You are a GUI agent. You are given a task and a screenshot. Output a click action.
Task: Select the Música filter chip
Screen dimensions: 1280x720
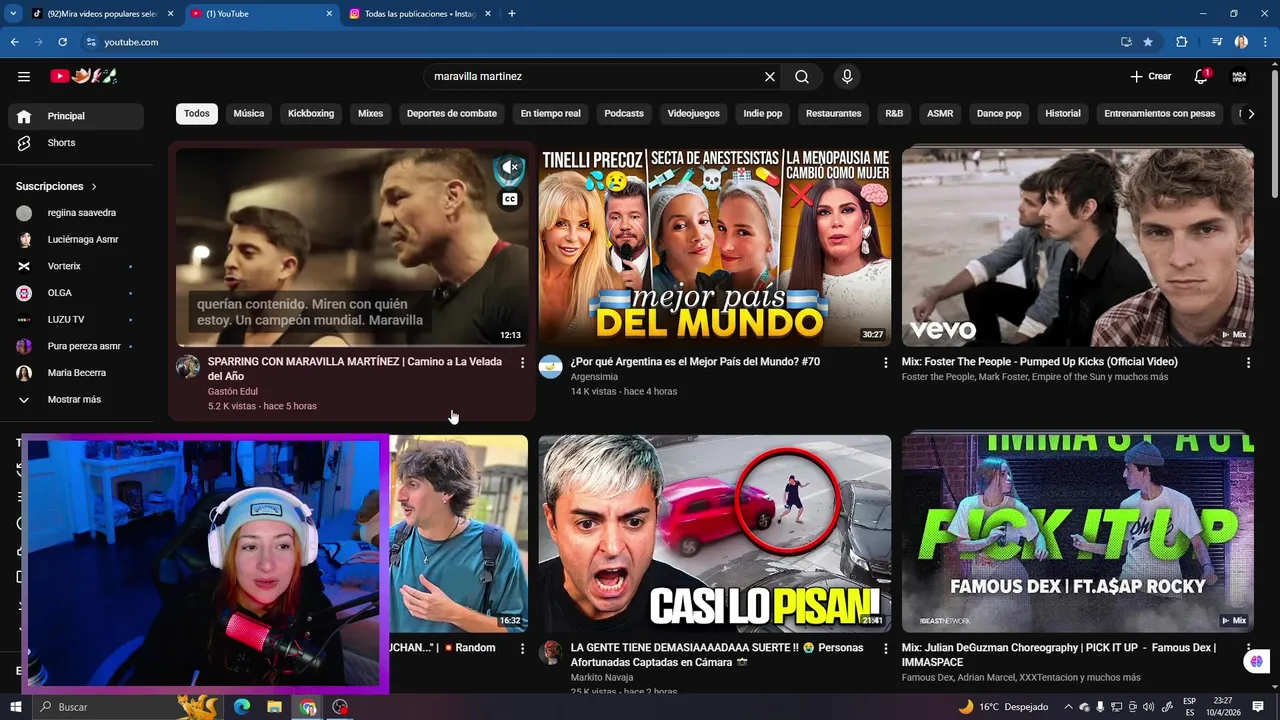(x=249, y=114)
